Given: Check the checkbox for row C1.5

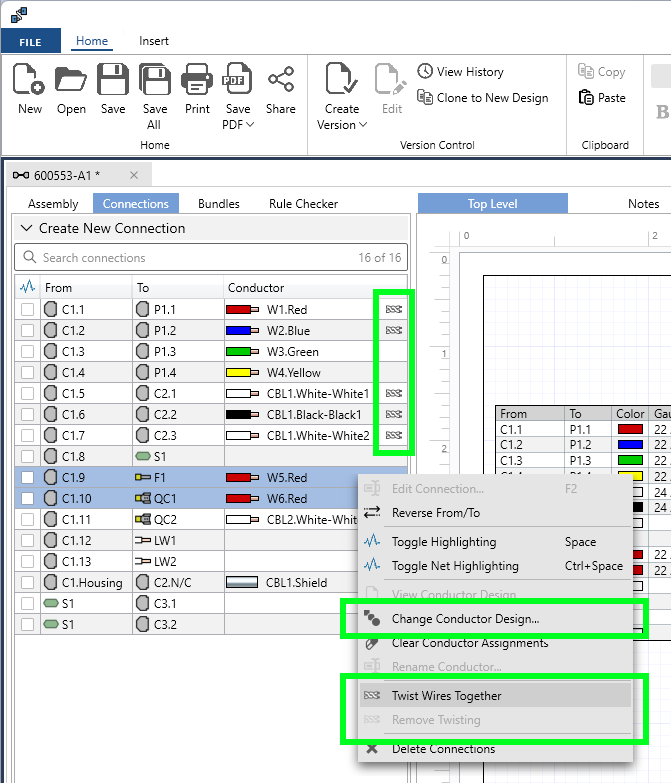Looking at the screenshot, I should pyautogui.click(x=27, y=393).
